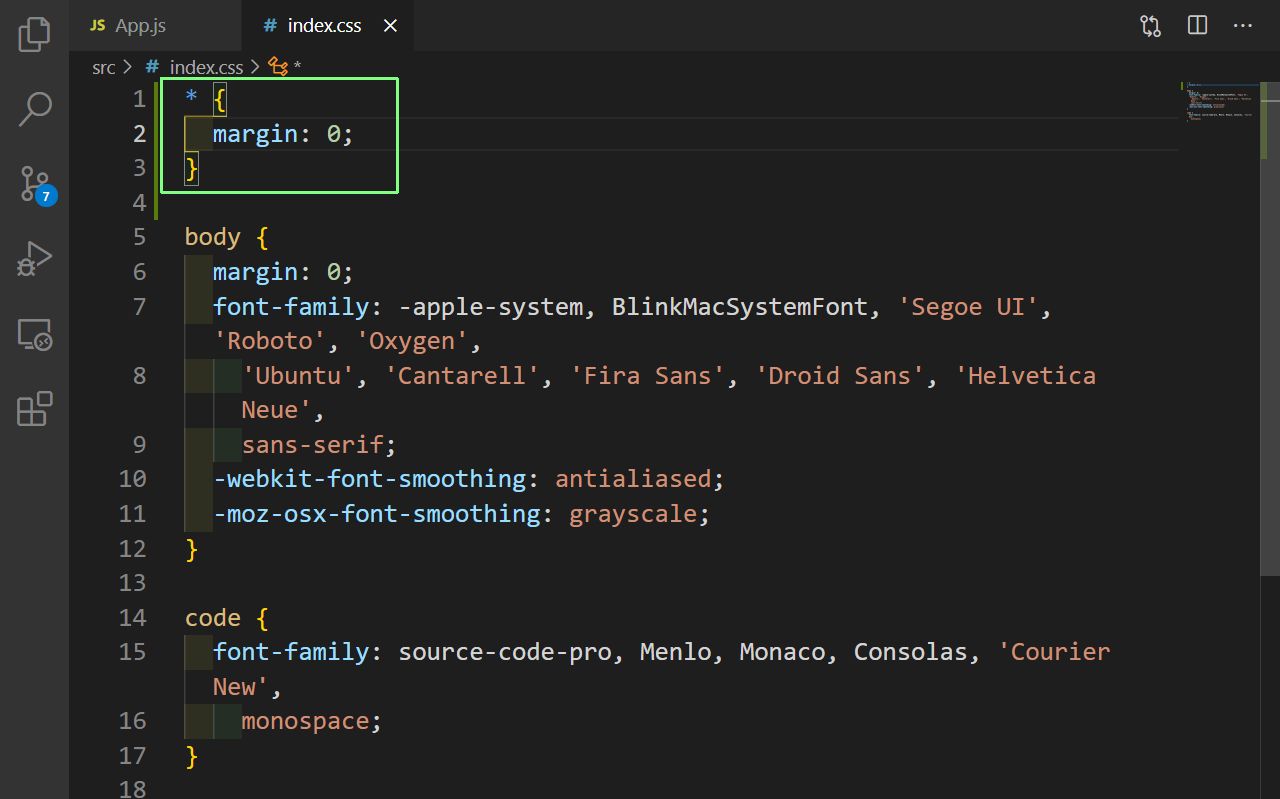Click 'source-code-pro' font name
The width and height of the screenshot is (1280, 799).
[505, 652]
